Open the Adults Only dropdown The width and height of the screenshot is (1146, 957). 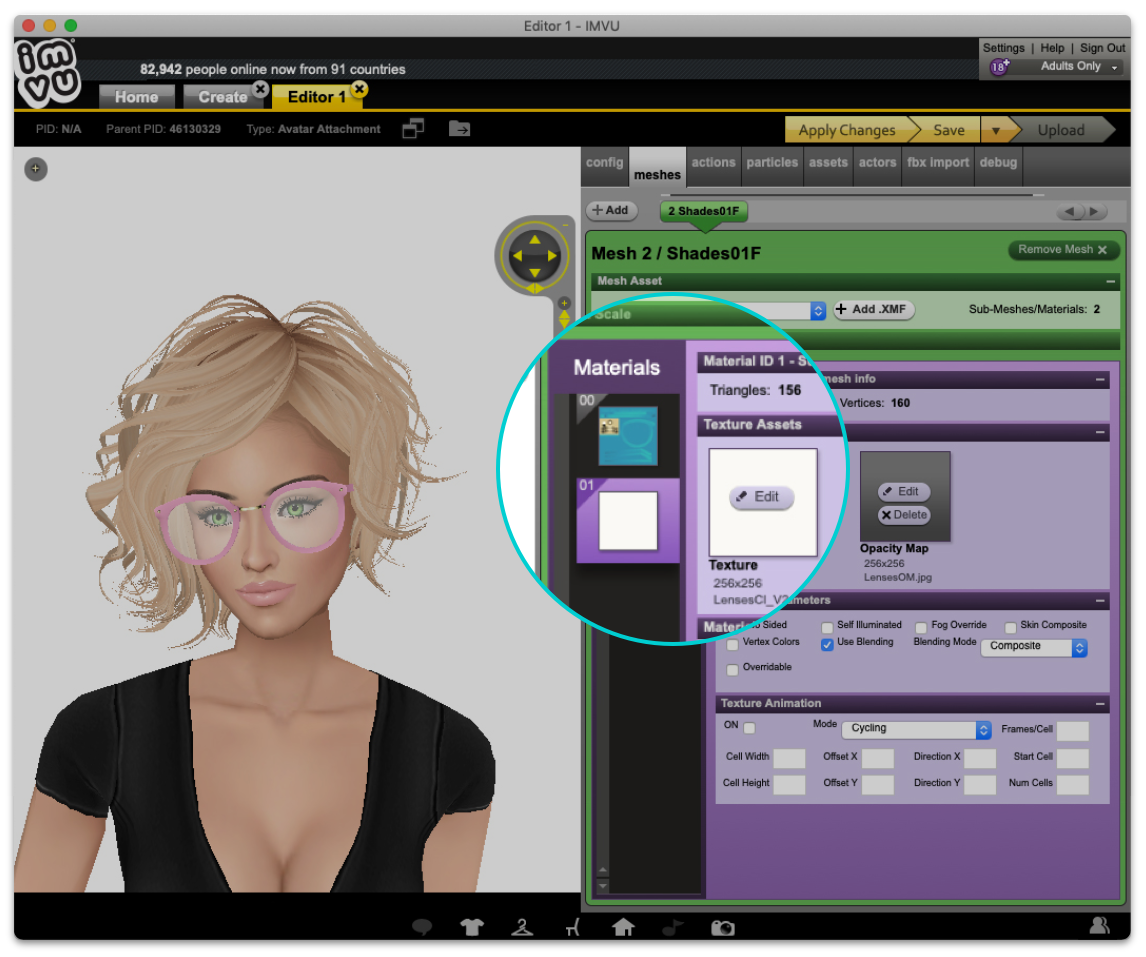pyautogui.click(x=1079, y=66)
